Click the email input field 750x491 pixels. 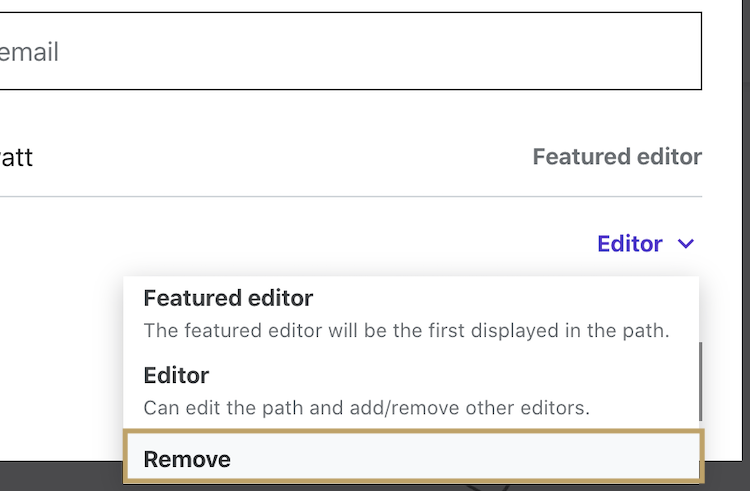[350, 51]
